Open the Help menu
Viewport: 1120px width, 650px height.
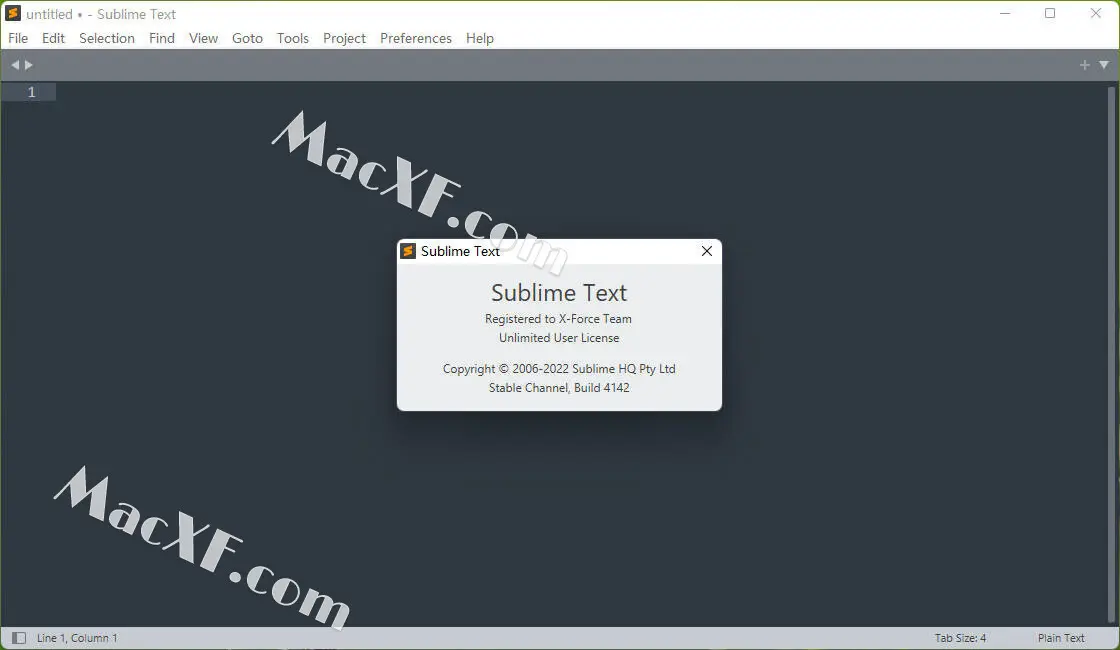coord(480,39)
